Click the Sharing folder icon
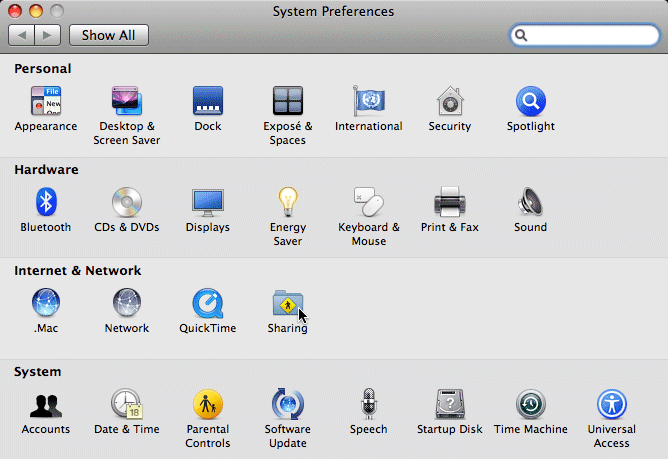Image resolution: width=668 pixels, height=459 pixels. (x=288, y=304)
